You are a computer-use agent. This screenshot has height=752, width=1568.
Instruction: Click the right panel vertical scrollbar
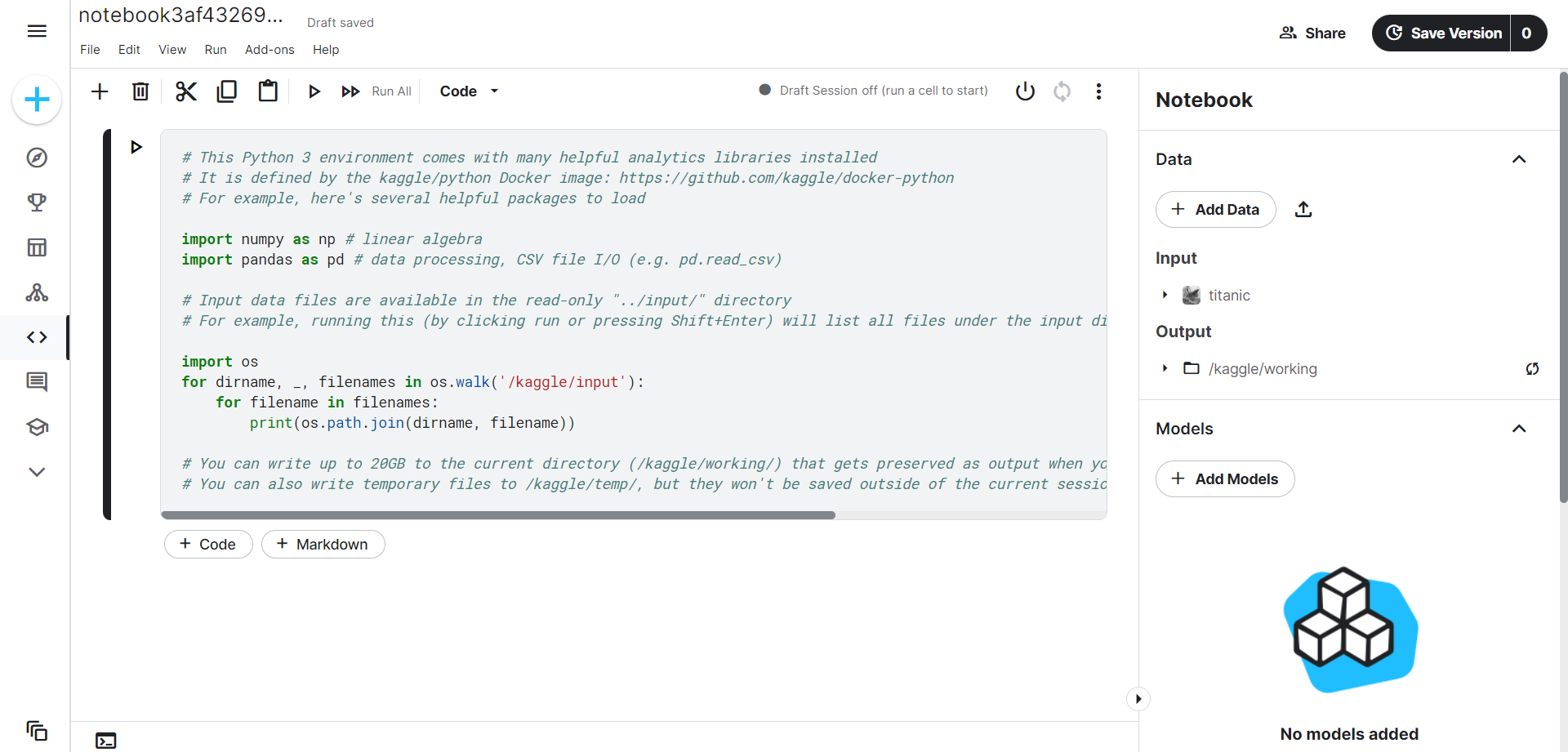[x=1563, y=286]
